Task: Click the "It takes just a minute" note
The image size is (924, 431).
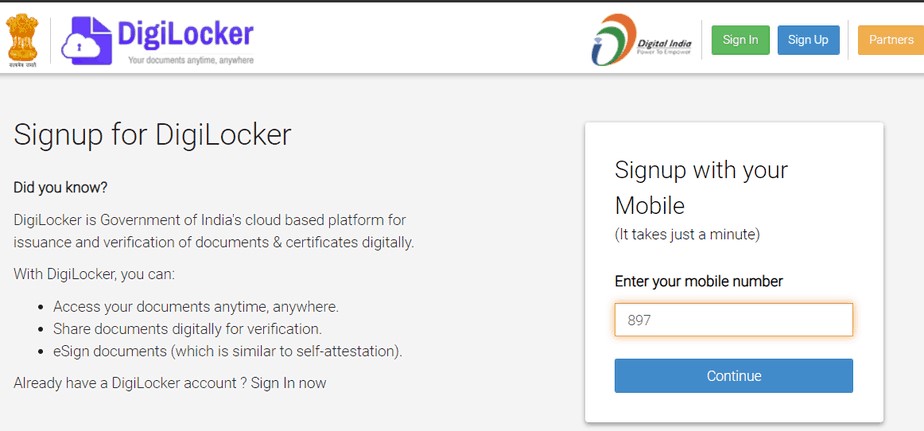Action: click(x=687, y=235)
